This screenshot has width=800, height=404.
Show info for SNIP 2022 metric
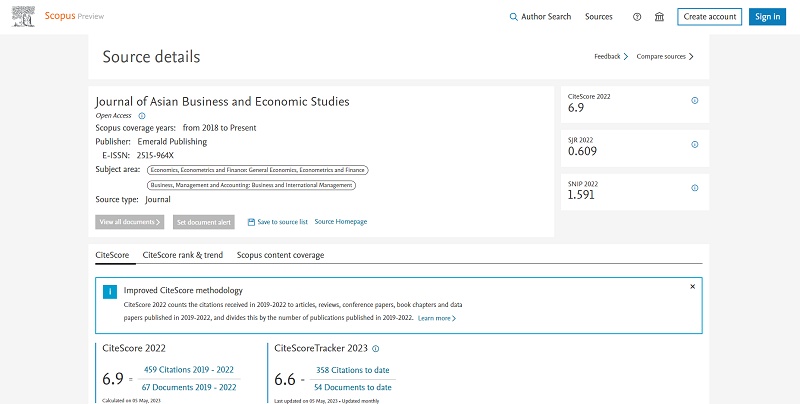694,188
